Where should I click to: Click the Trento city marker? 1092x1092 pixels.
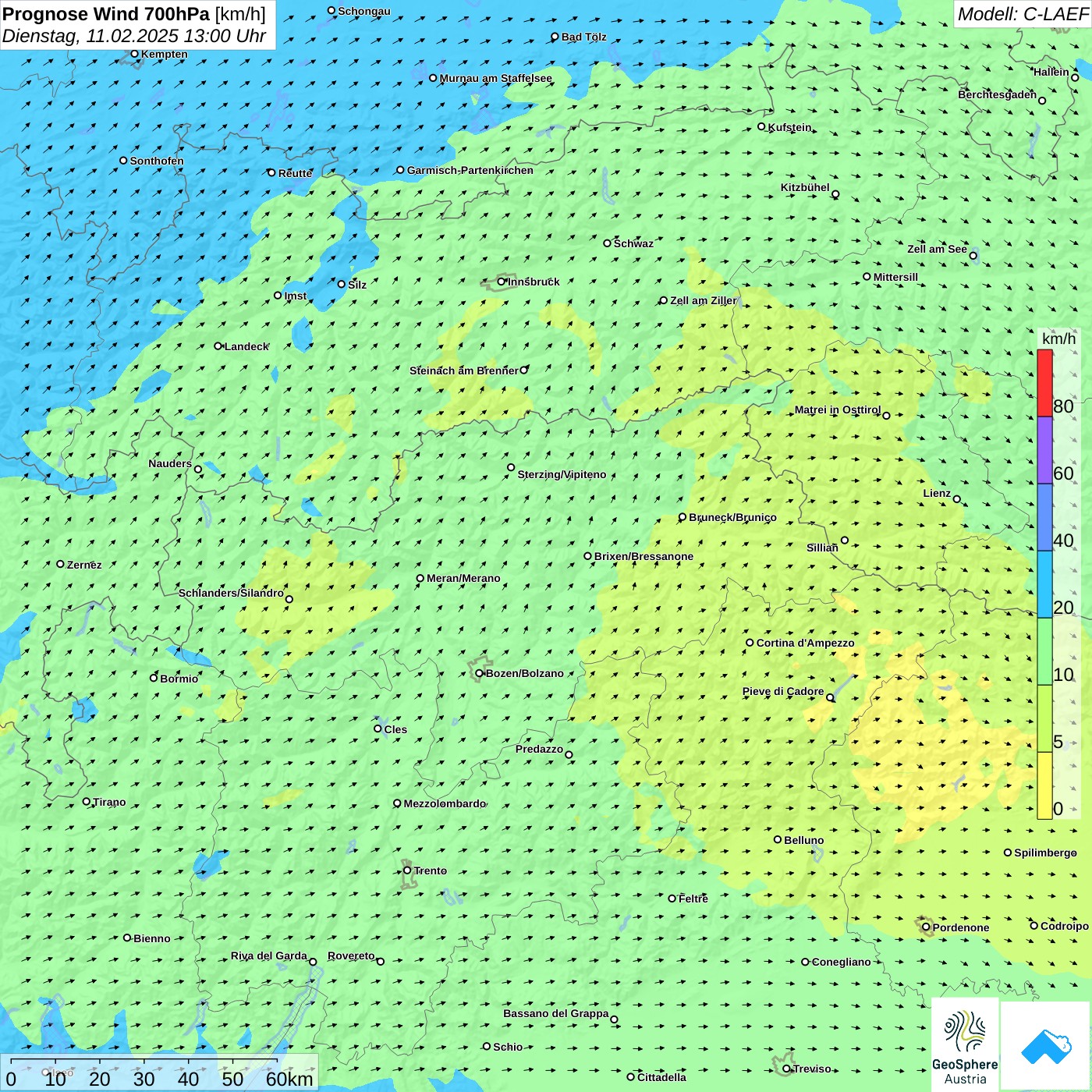(407, 870)
